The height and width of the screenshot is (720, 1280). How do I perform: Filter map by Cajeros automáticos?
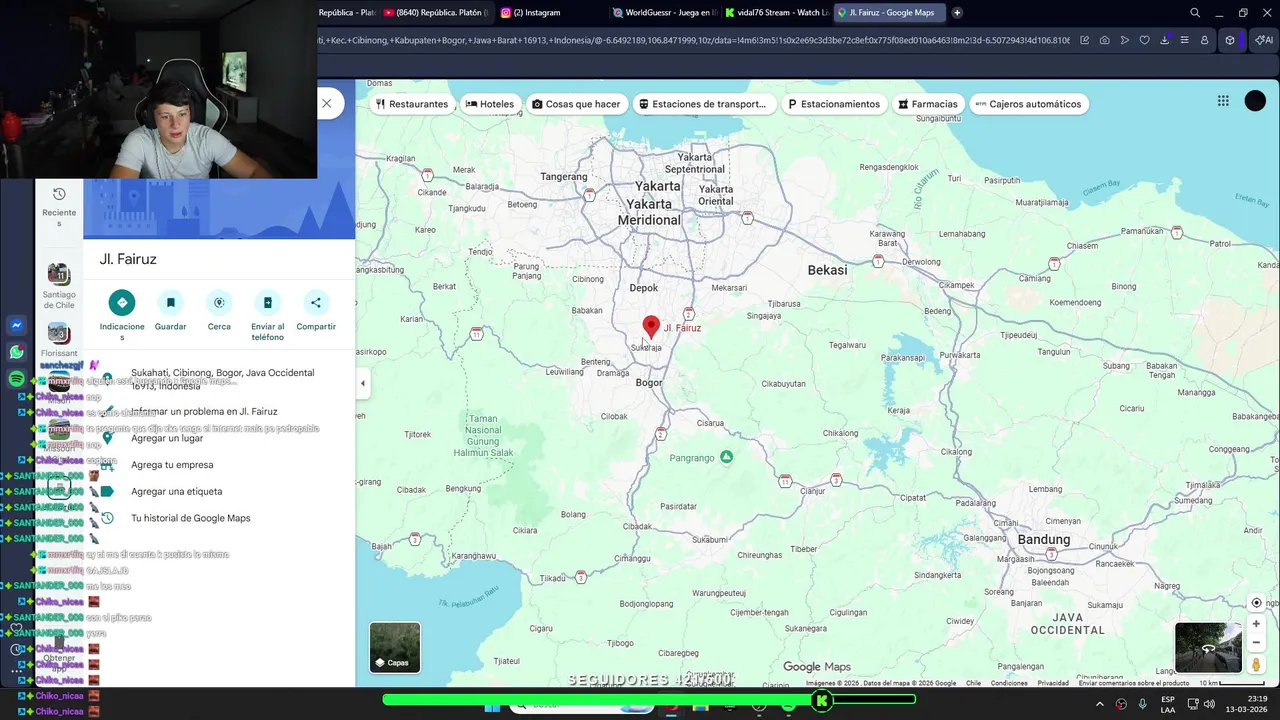coord(1028,104)
